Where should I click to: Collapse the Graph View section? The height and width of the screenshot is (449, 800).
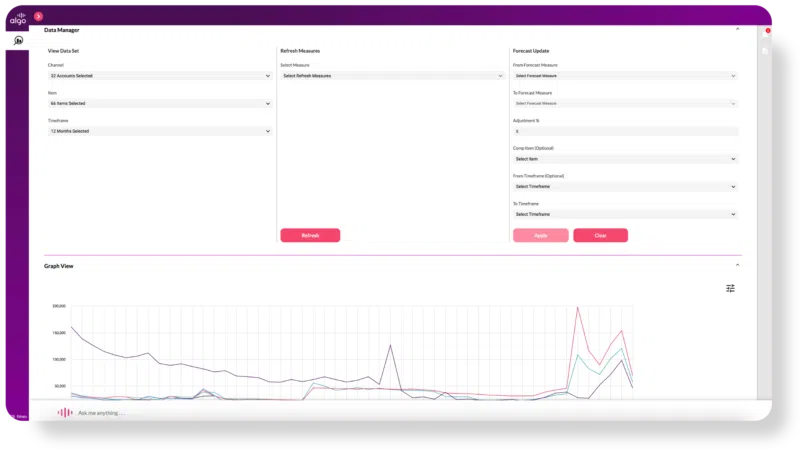coord(738,265)
